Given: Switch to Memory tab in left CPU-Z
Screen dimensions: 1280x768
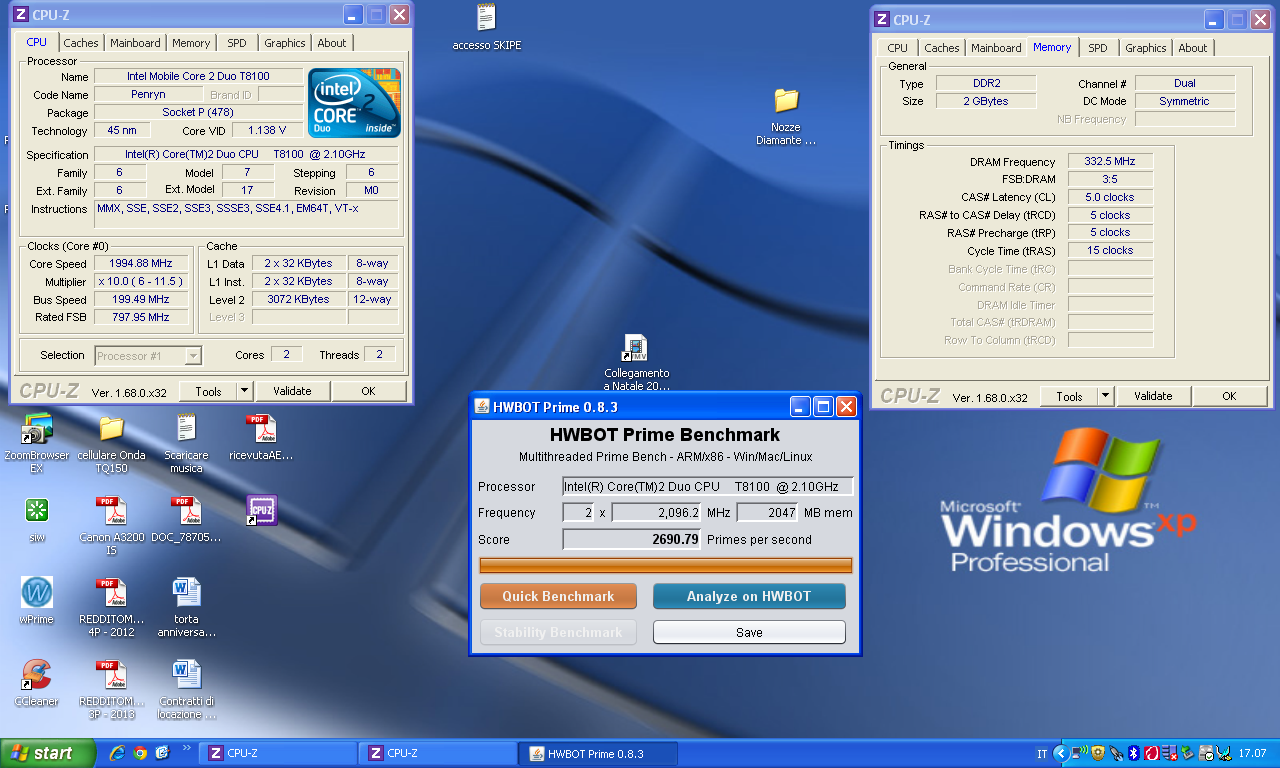Looking at the screenshot, I should pyautogui.click(x=191, y=43).
